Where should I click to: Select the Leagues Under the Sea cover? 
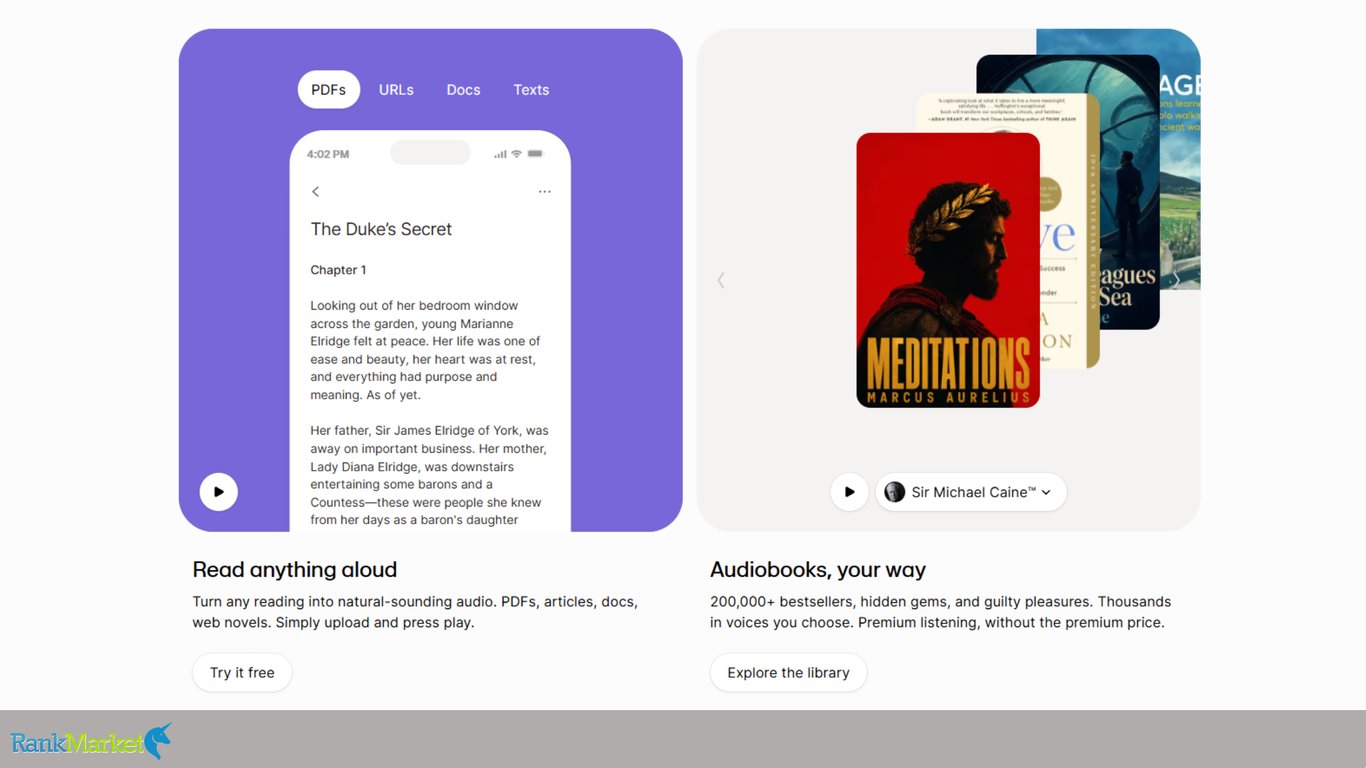tap(1130, 192)
